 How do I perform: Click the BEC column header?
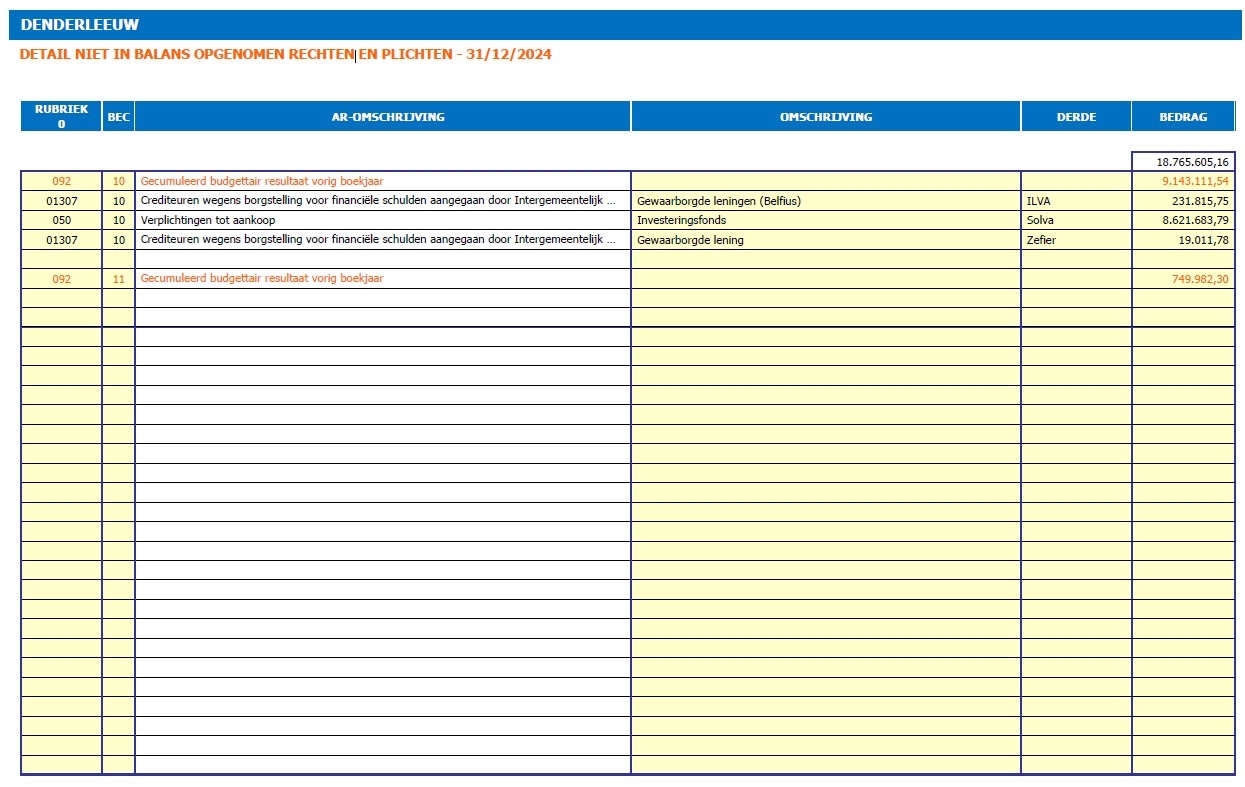(x=118, y=116)
